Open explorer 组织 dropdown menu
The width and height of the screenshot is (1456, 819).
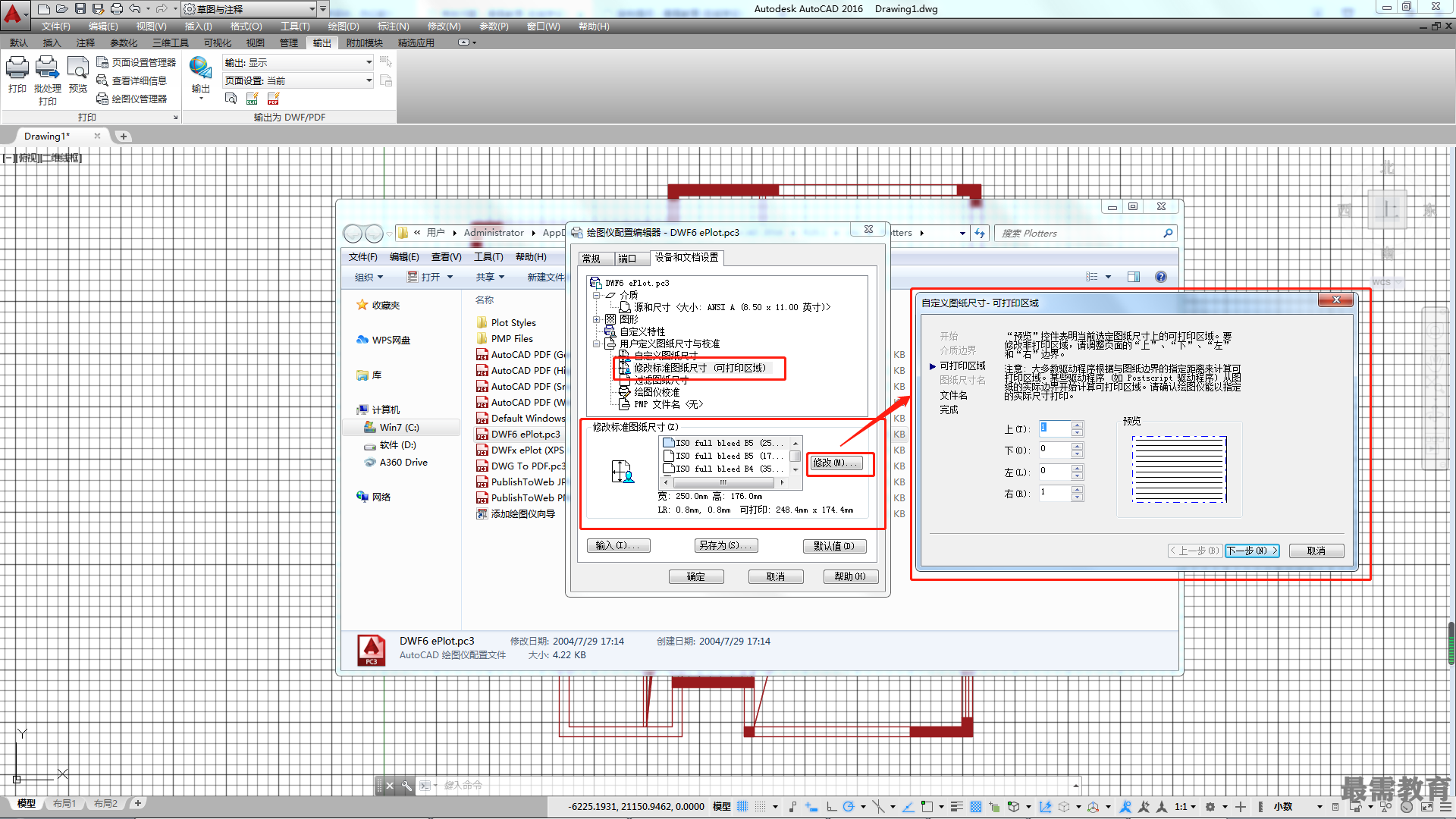coord(369,277)
